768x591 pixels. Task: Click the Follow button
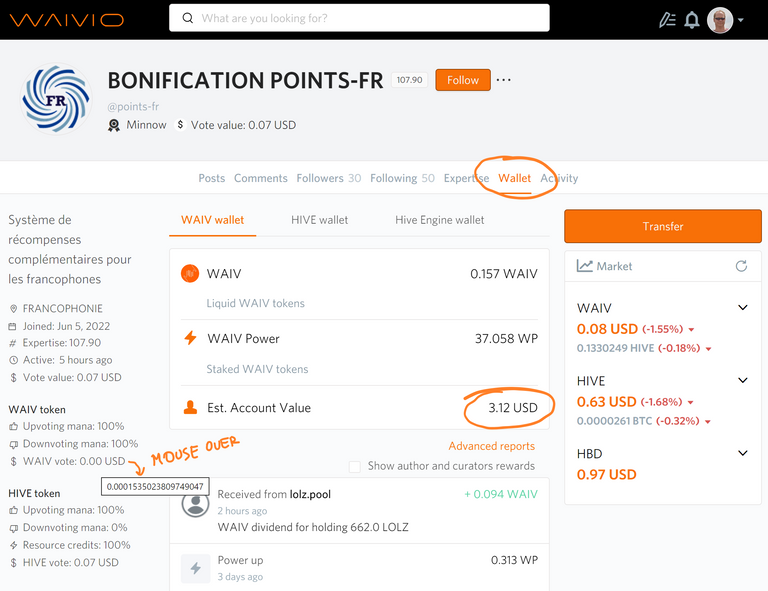(463, 80)
